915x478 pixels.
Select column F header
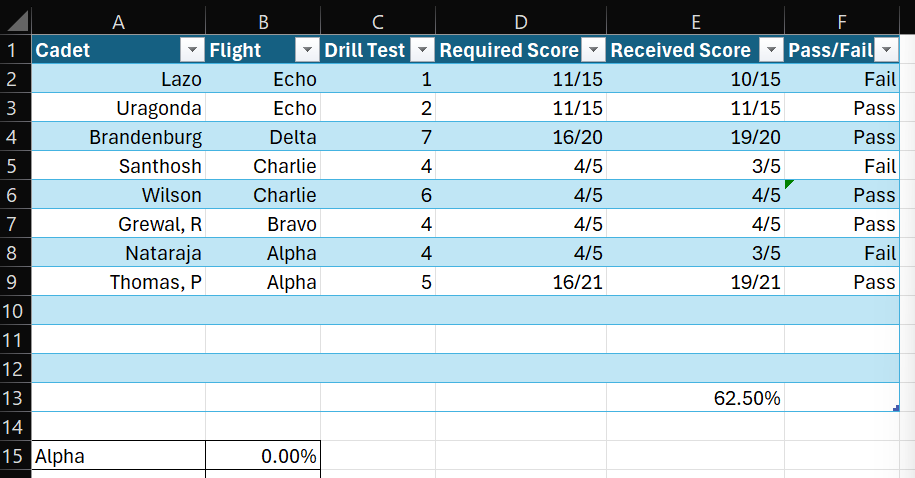841,22
